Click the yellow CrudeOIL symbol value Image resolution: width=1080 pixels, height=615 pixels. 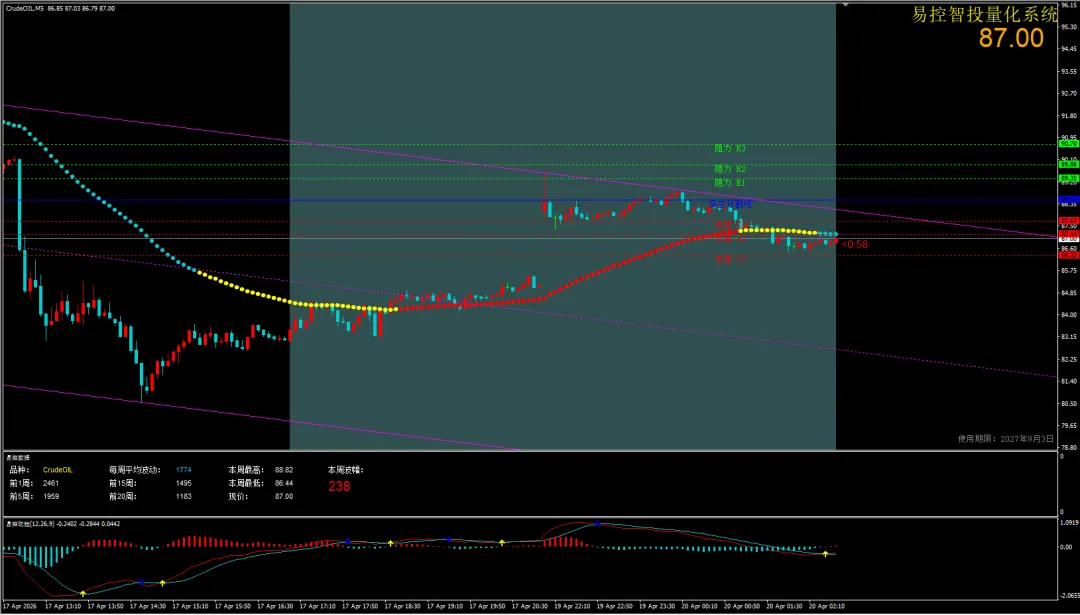[x=58, y=470]
